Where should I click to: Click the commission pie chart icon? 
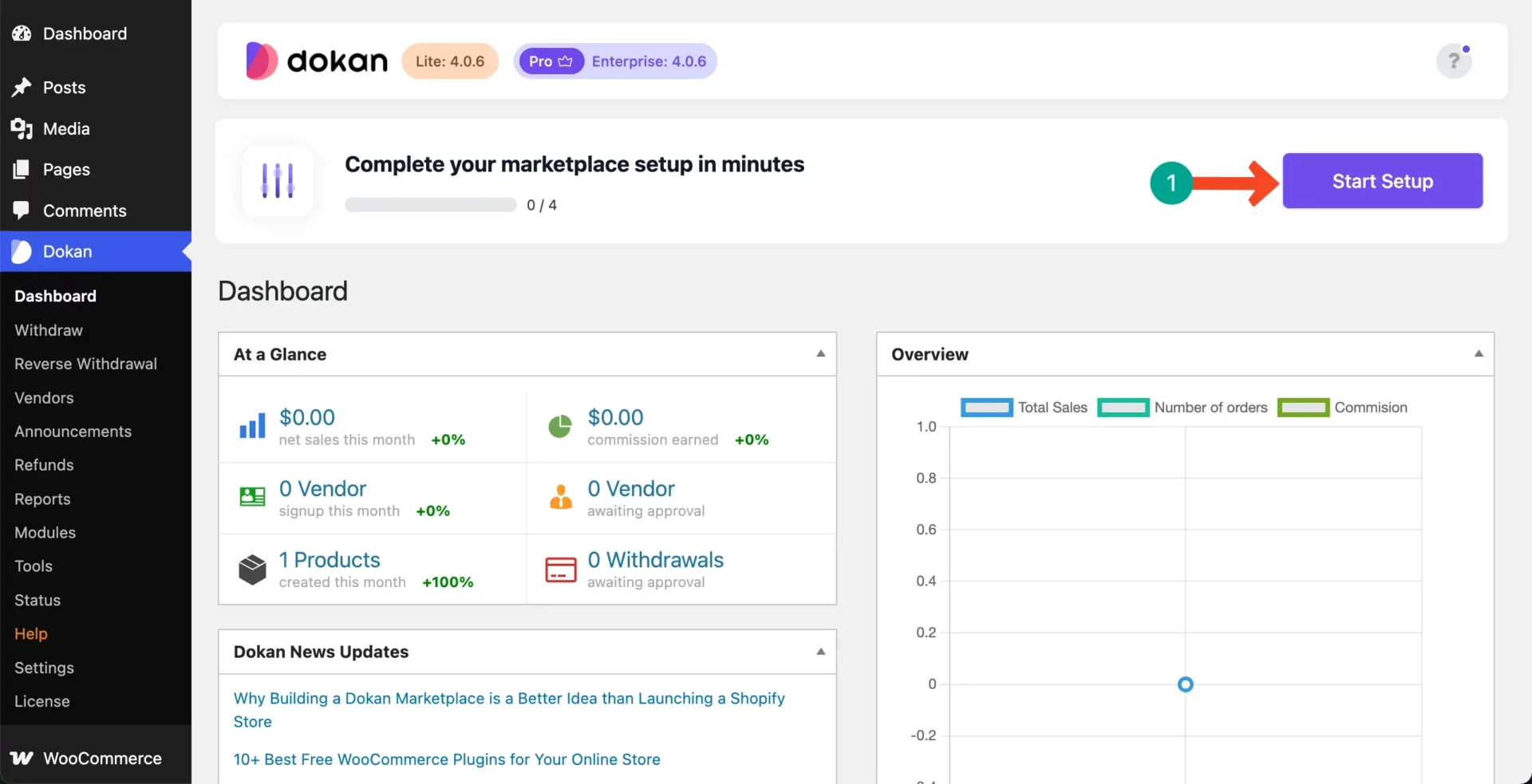tap(560, 426)
